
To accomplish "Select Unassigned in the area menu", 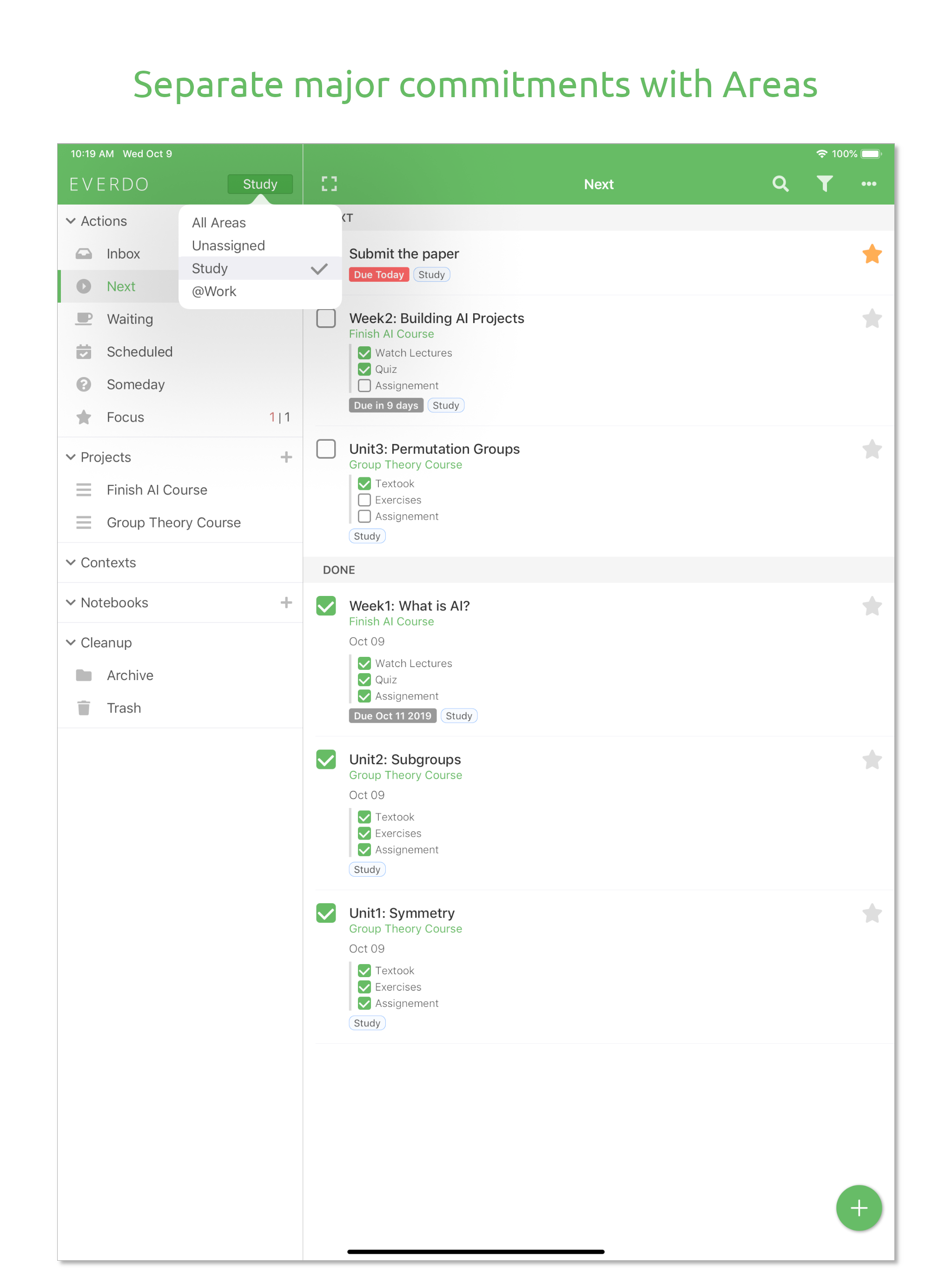I will click(260, 246).
